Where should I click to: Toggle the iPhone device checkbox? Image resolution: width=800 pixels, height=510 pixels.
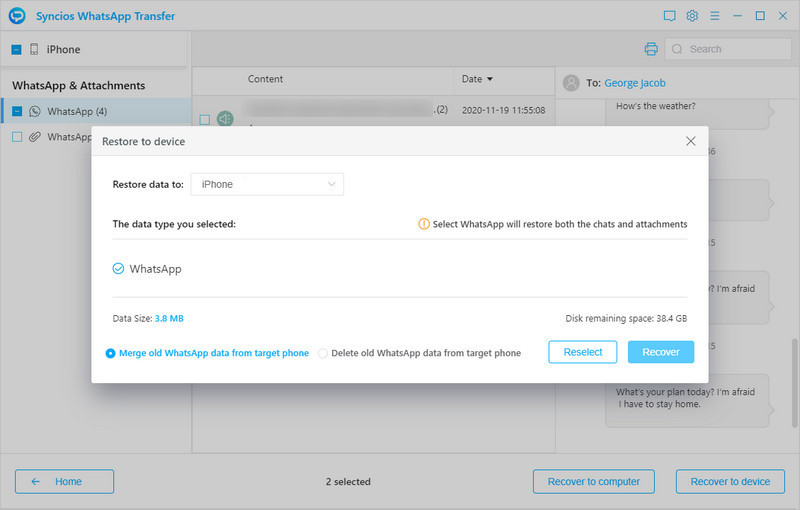16,49
